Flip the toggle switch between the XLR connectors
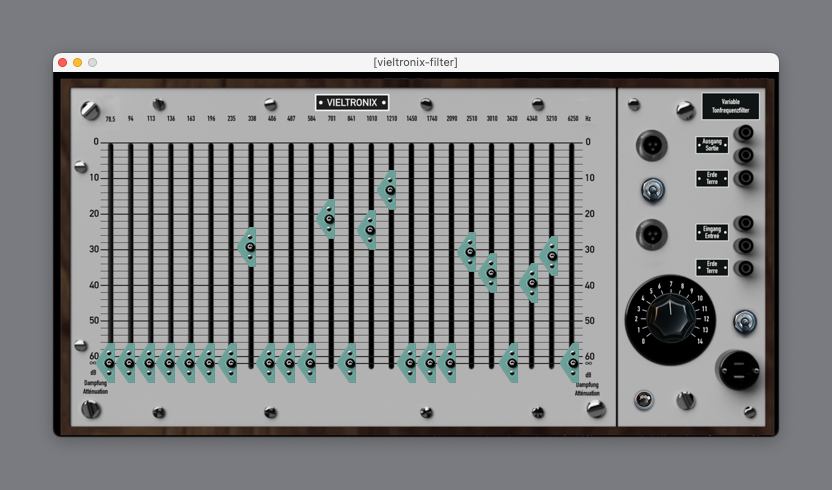The image size is (832, 490). point(651,189)
